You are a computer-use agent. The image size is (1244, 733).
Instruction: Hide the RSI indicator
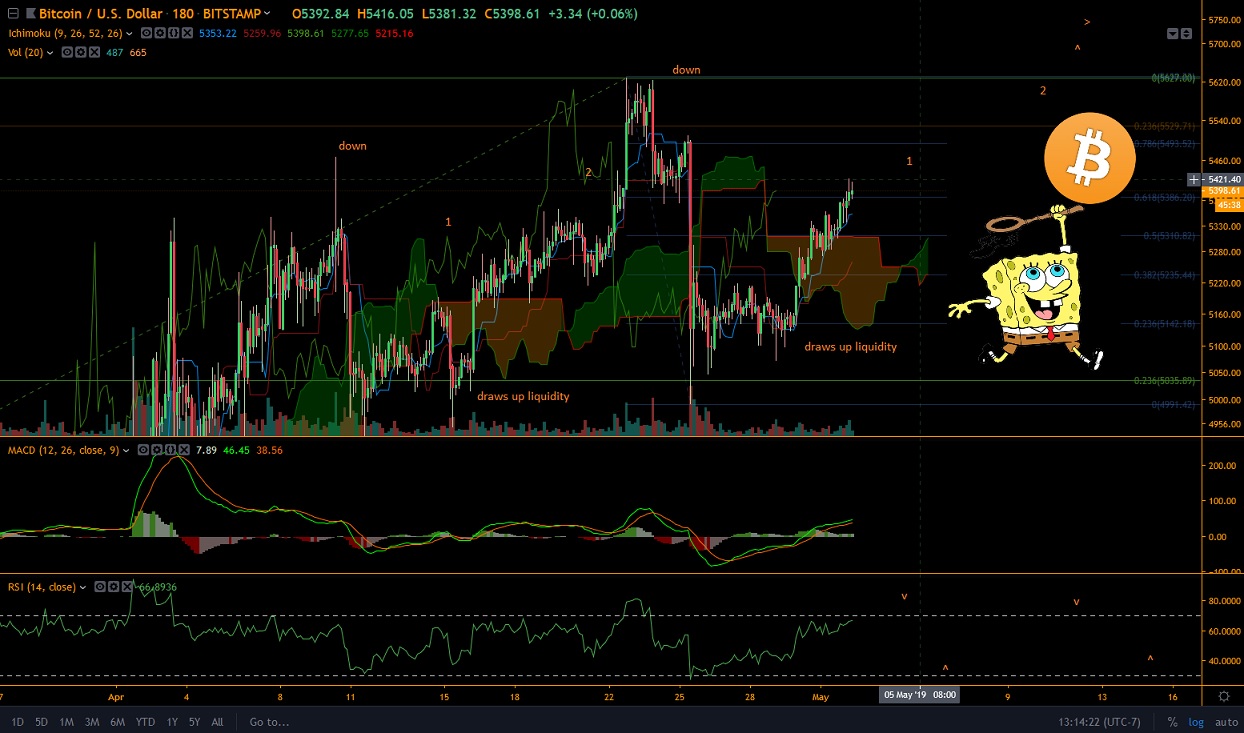tap(101, 587)
